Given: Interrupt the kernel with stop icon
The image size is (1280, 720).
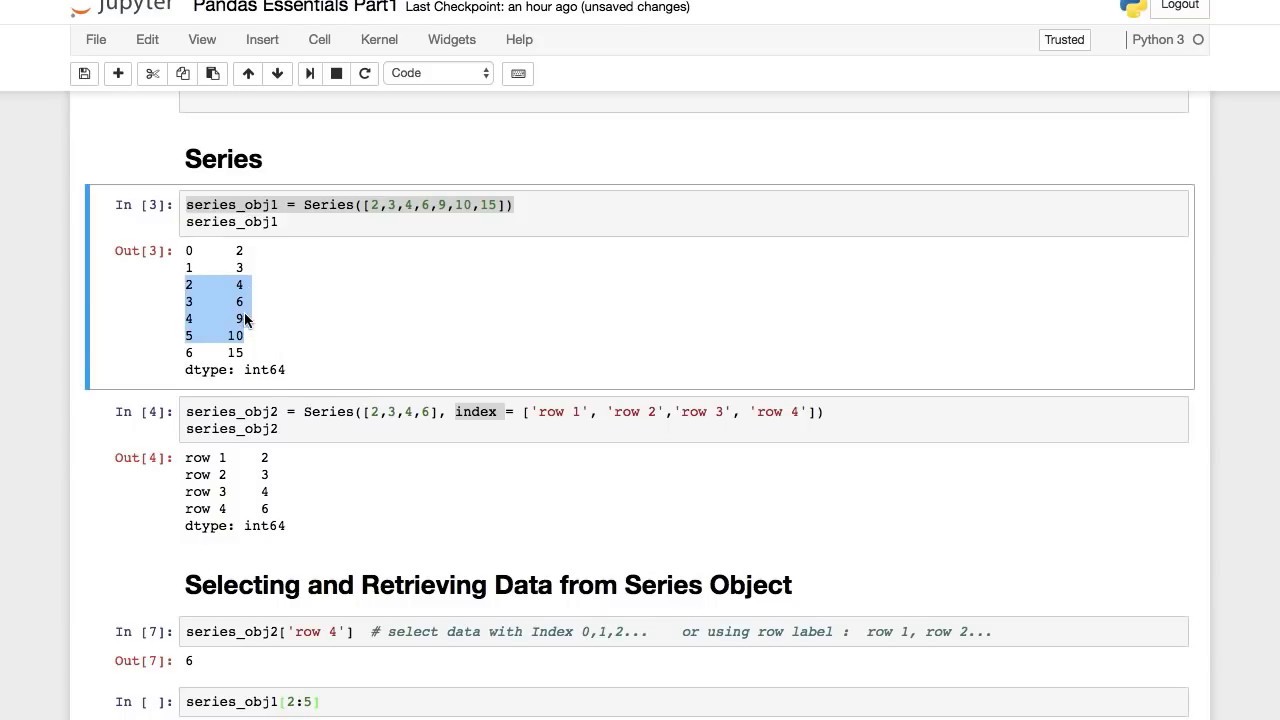Looking at the screenshot, I should [337, 73].
